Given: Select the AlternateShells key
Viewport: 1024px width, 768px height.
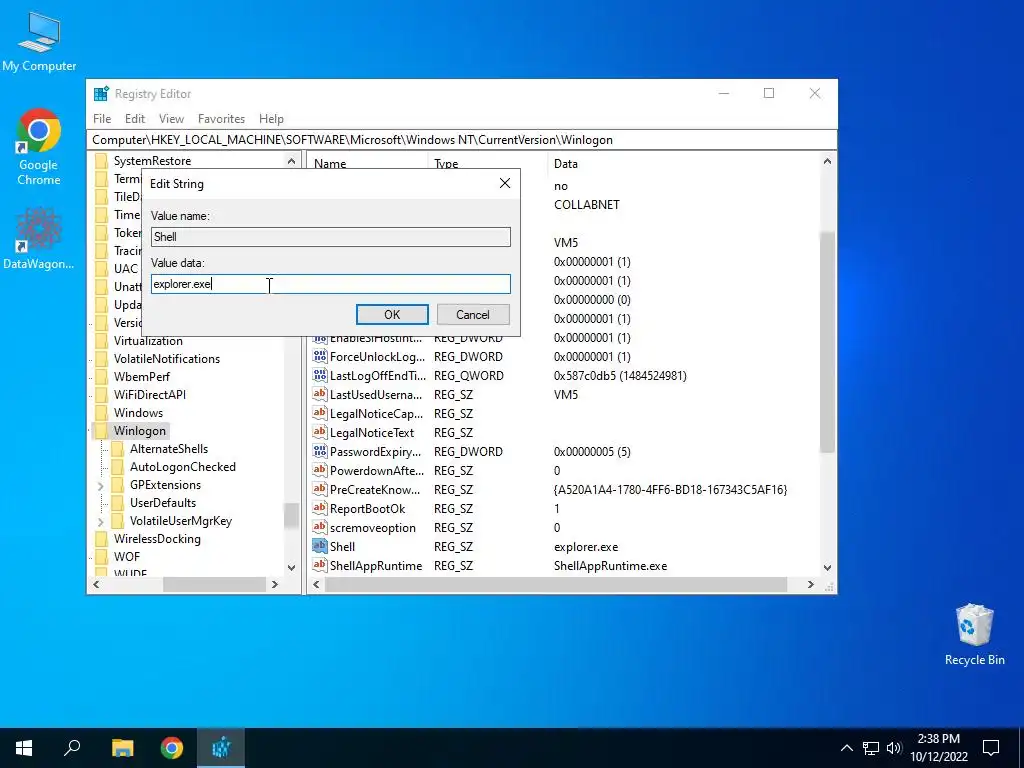Looking at the screenshot, I should pyautogui.click(x=168, y=449).
